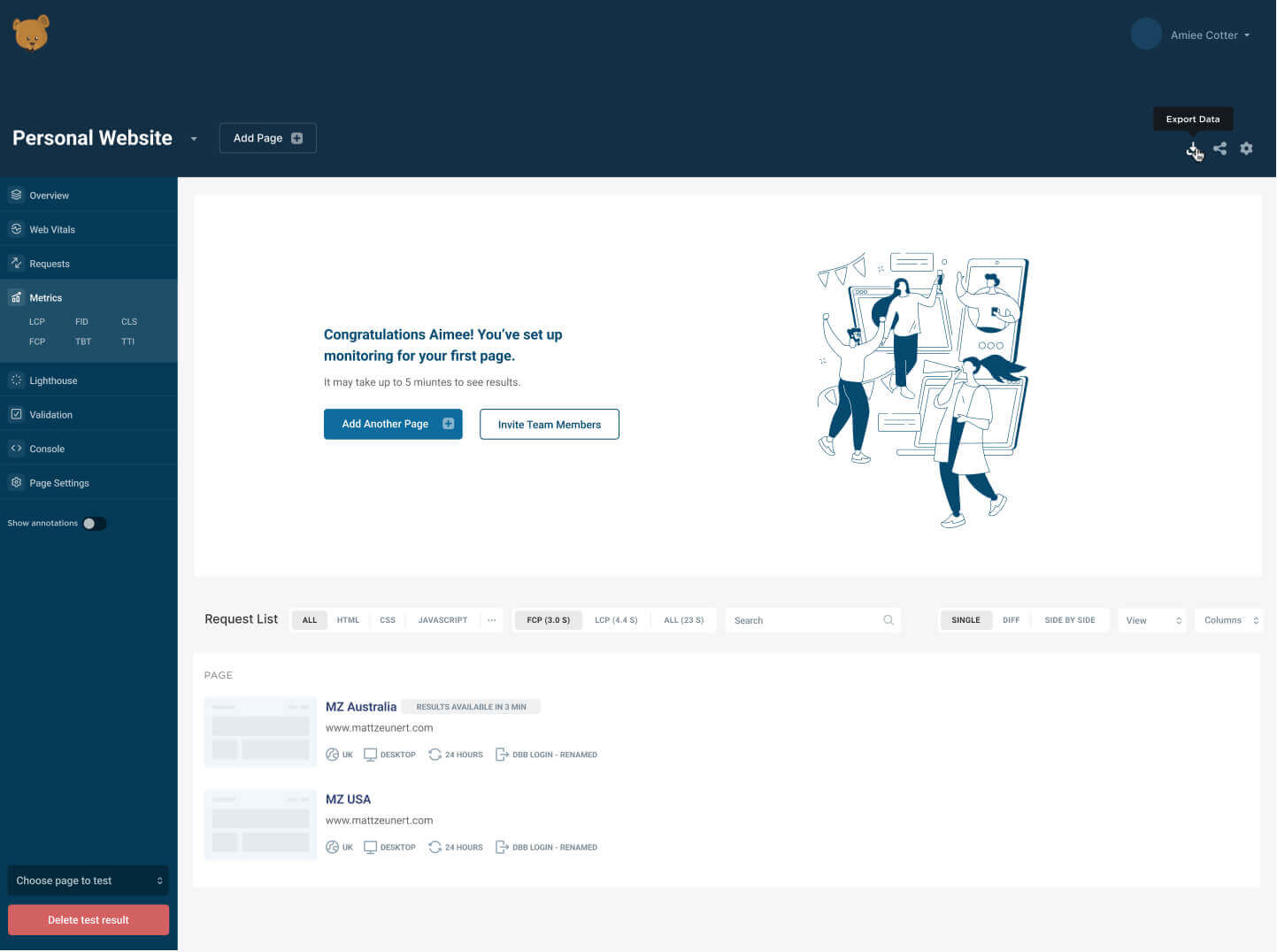Image resolution: width=1277 pixels, height=952 pixels.
Task: Click the Requests icon in sidebar
Action: coord(16,263)
